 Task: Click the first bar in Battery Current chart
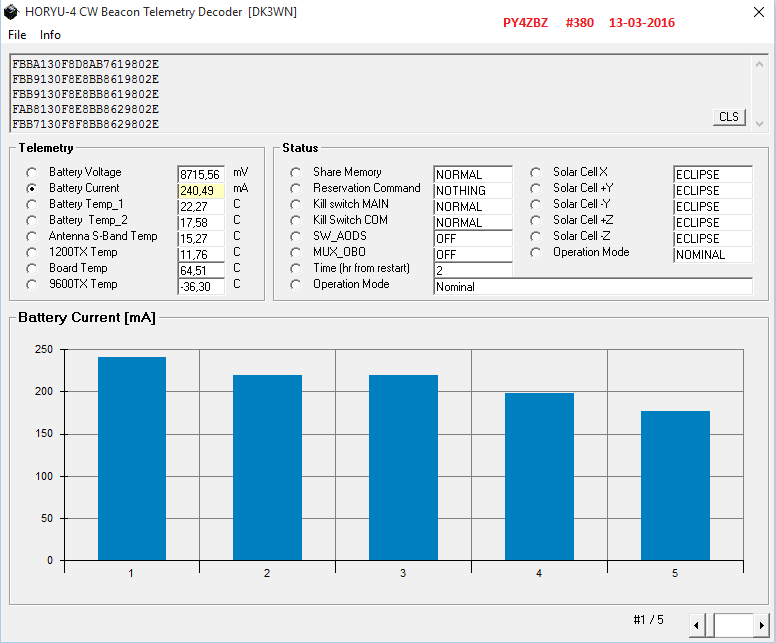click(x=132, y=458)
